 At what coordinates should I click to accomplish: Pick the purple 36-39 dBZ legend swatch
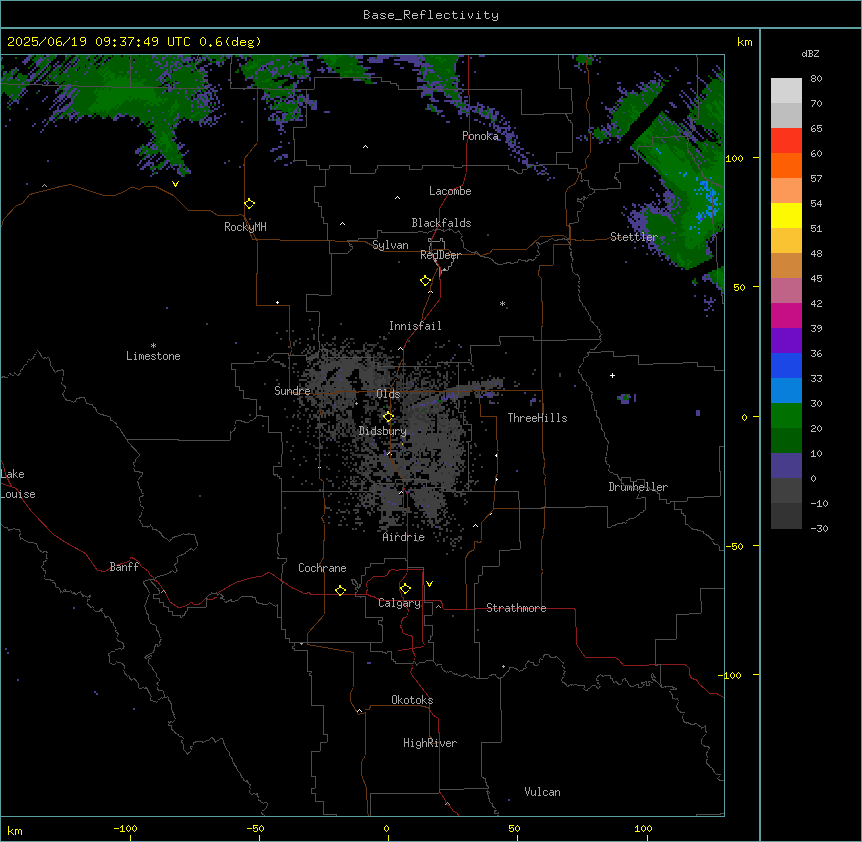786,341
